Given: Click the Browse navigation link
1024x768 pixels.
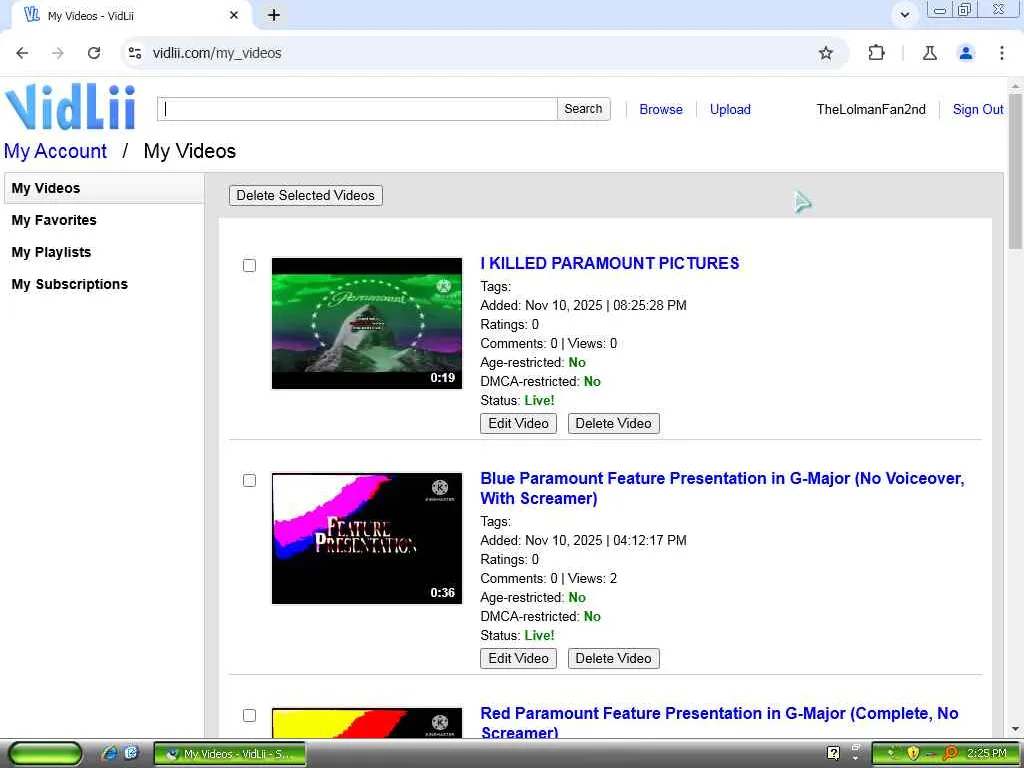Looking at the screenshot, I should tap(661, 109).
